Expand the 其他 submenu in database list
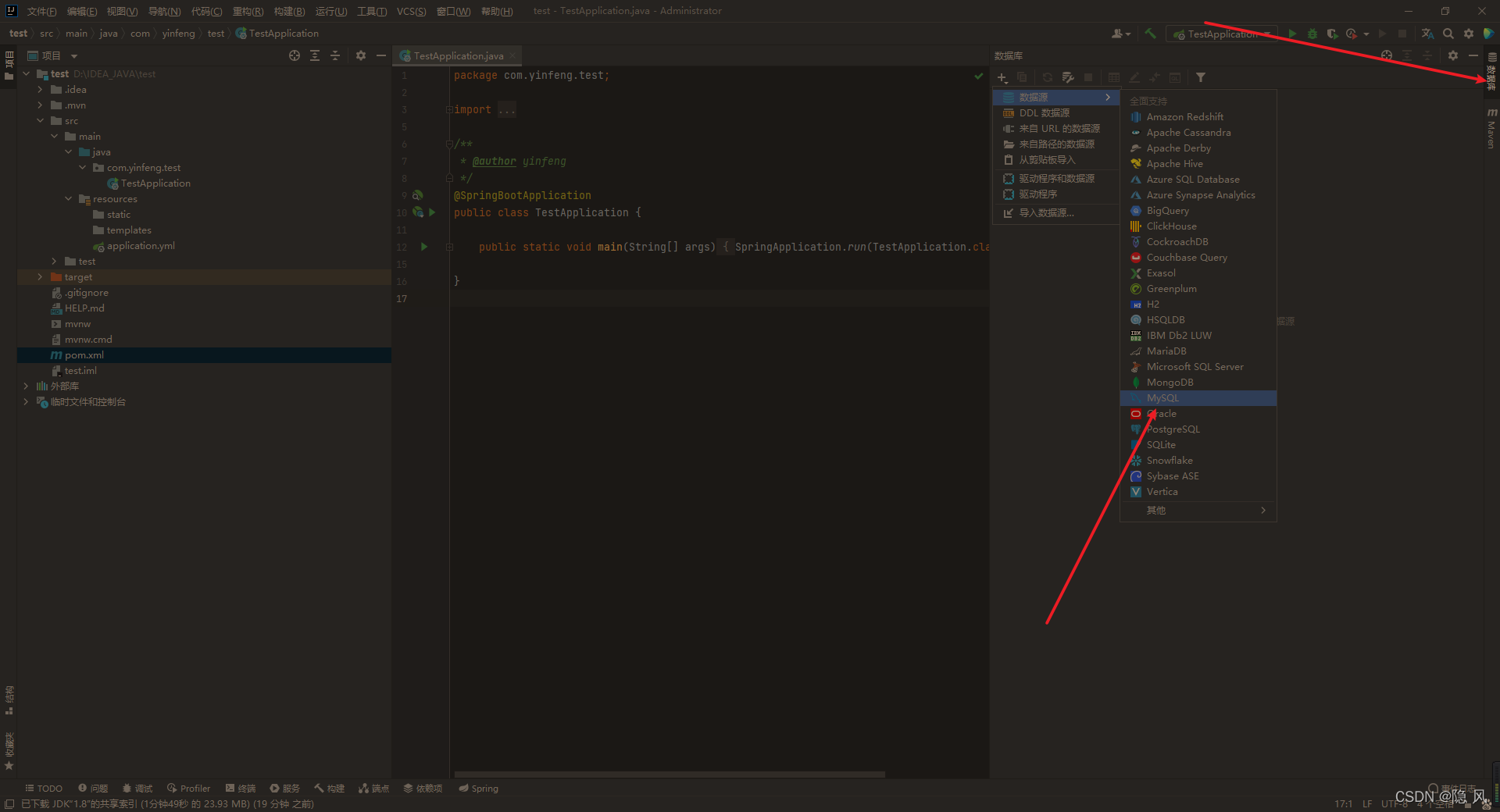This screenshot has width=1500, height=812. pos(1198,510)
